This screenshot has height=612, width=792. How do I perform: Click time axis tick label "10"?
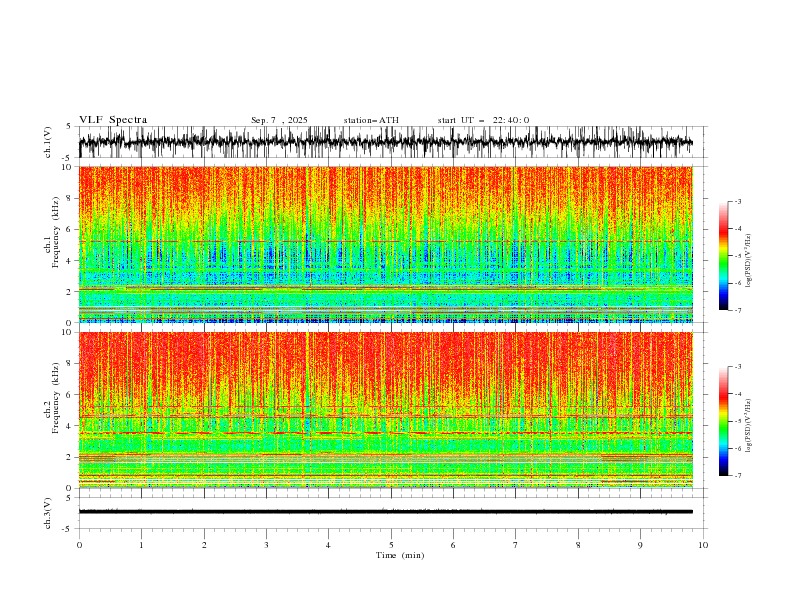703,545
